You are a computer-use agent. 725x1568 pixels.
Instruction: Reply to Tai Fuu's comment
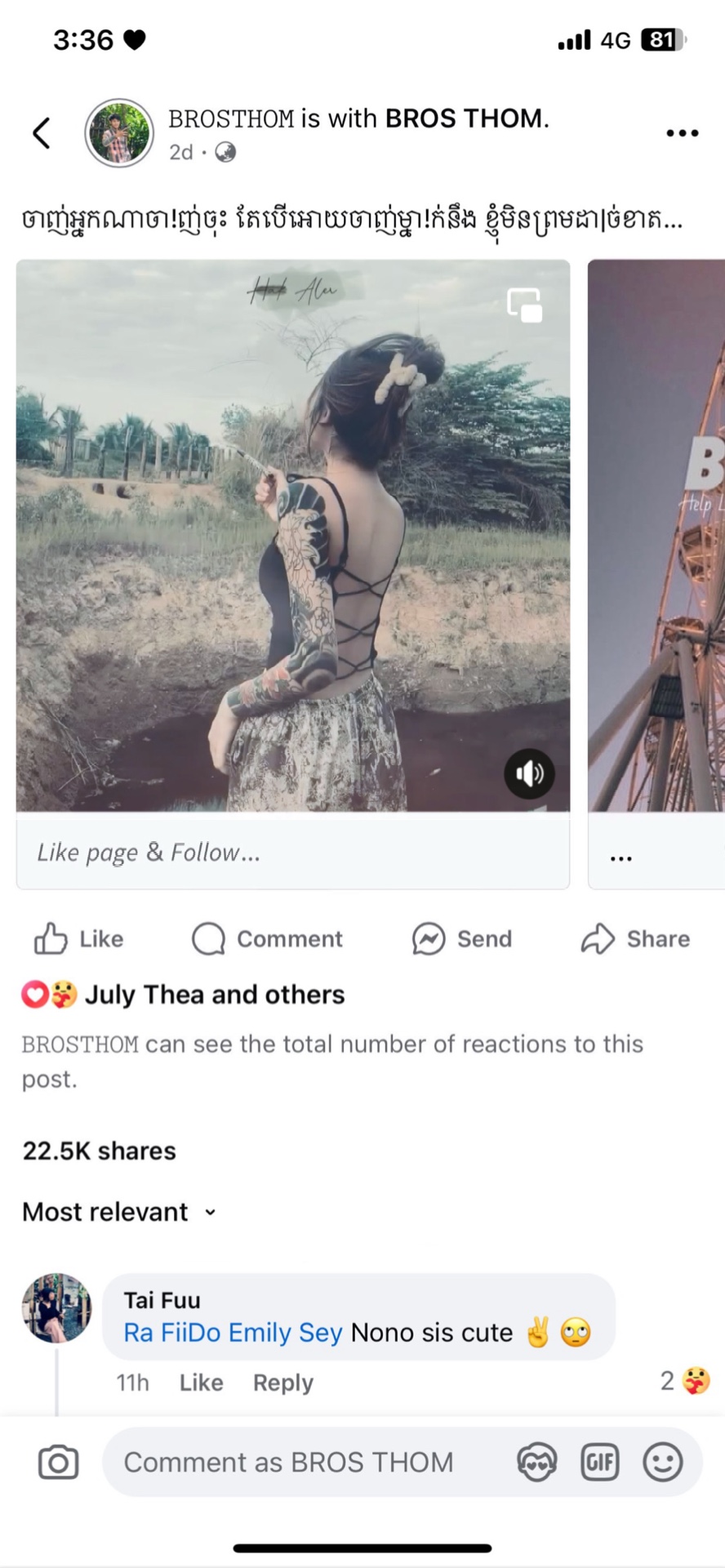click(x=282, y=1383)
